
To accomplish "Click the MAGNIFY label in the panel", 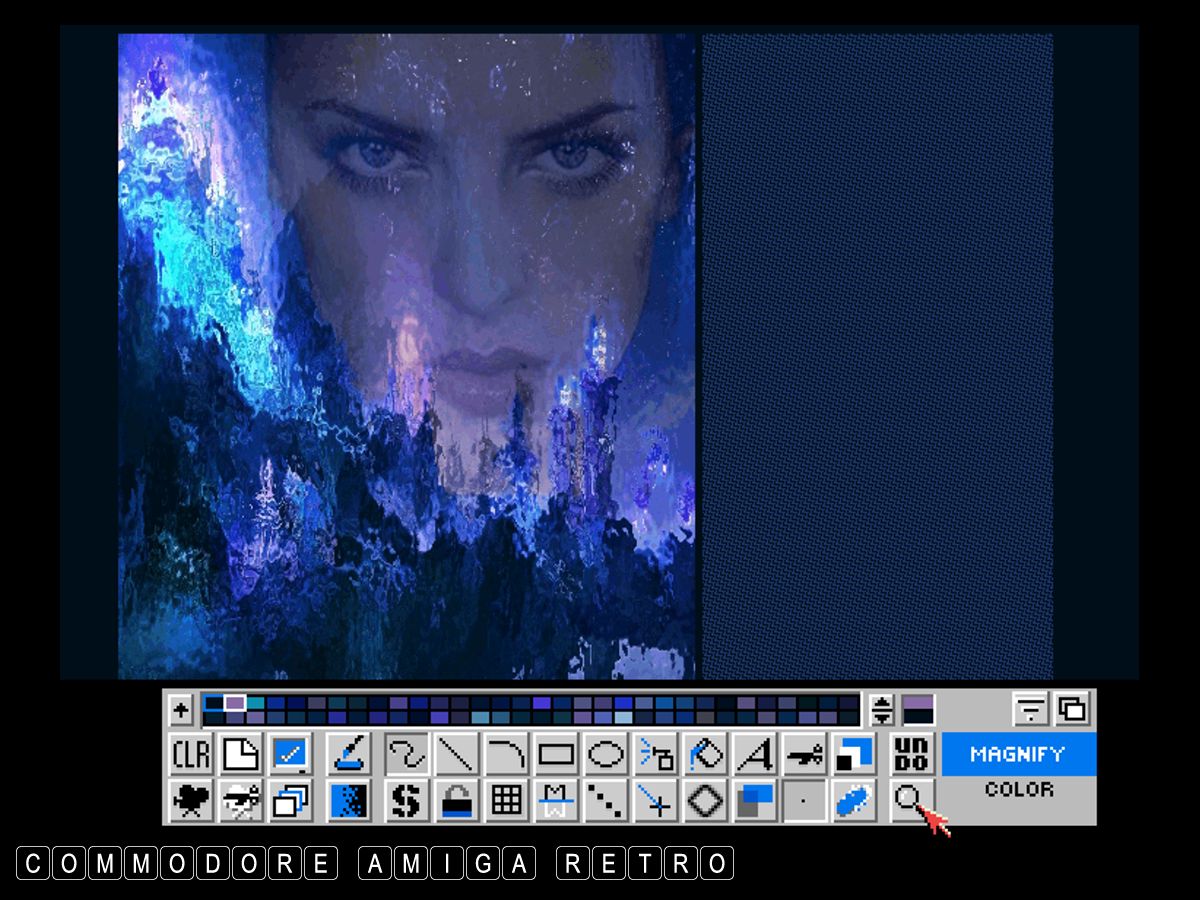I will (x=1018, y=754).
